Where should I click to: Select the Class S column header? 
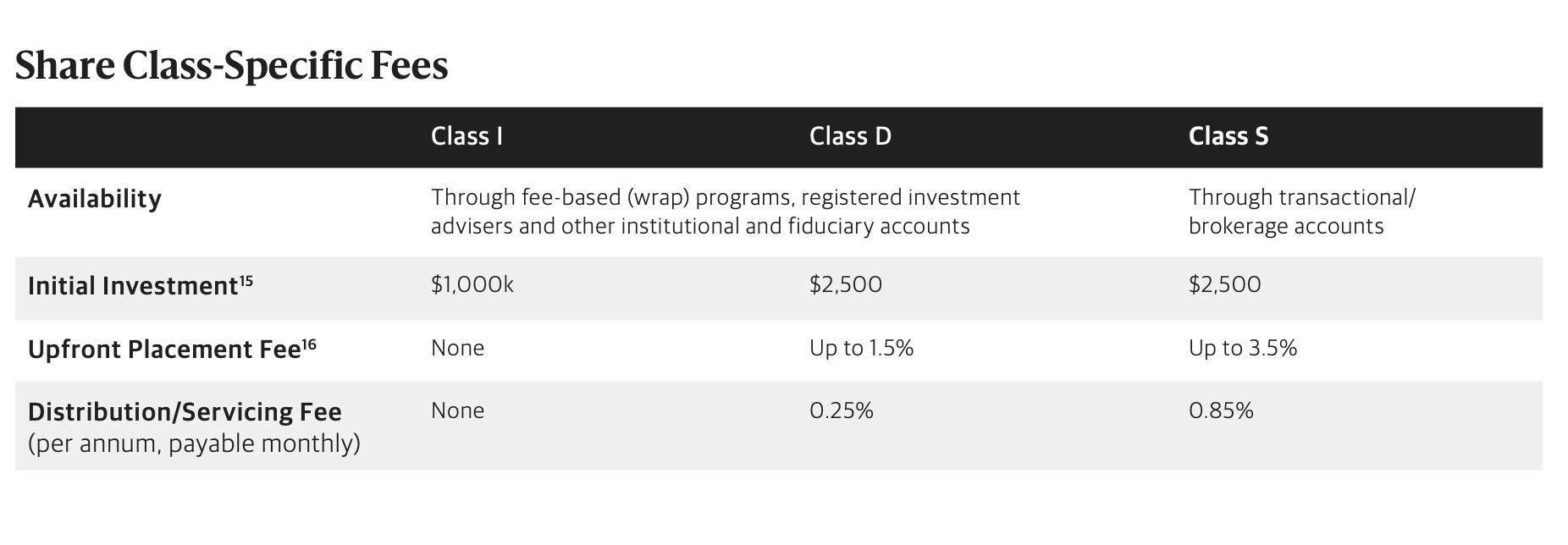[x=1228, y=136]
